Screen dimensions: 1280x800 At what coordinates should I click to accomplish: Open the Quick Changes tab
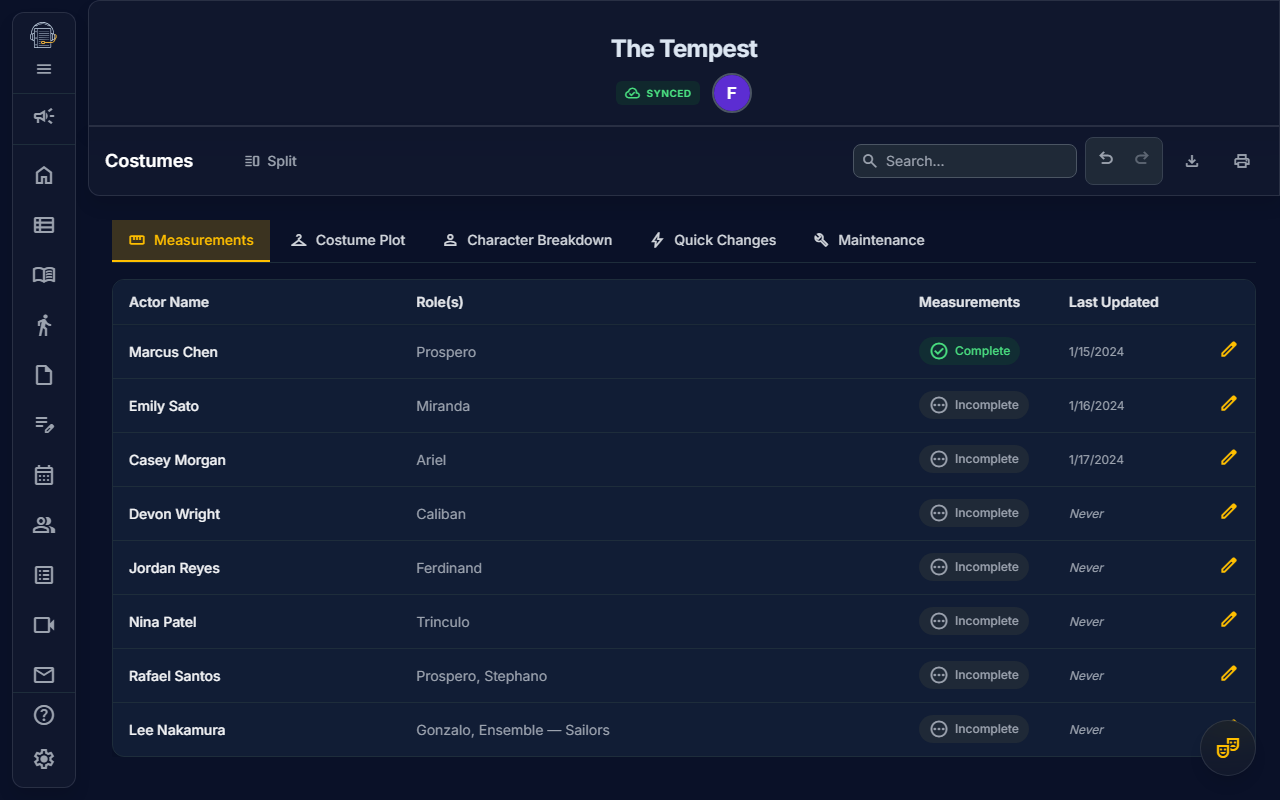click(x=713, y=240)
